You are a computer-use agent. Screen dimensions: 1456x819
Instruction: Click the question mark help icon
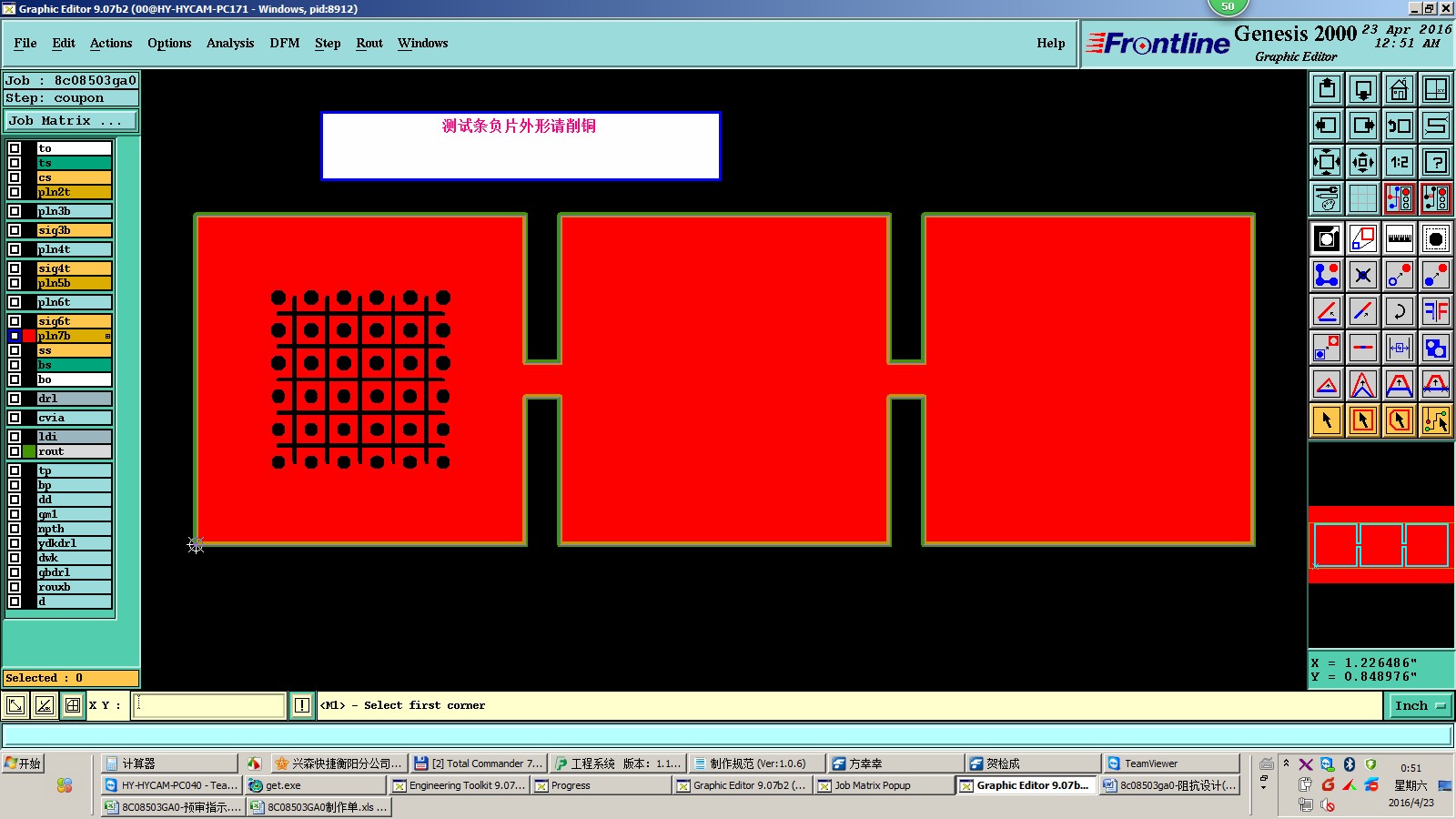(1436, 162)
